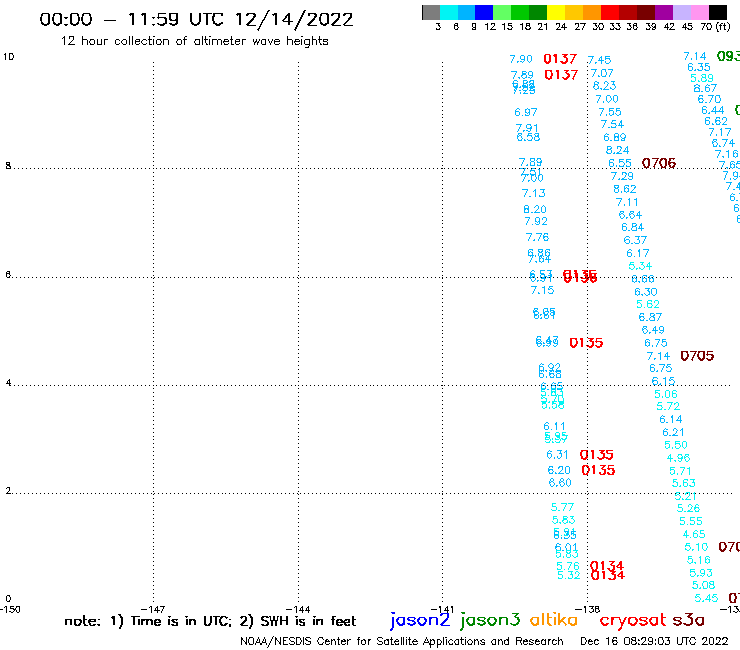Select the wave height value 8.24
740x650 pixels.
617,150
